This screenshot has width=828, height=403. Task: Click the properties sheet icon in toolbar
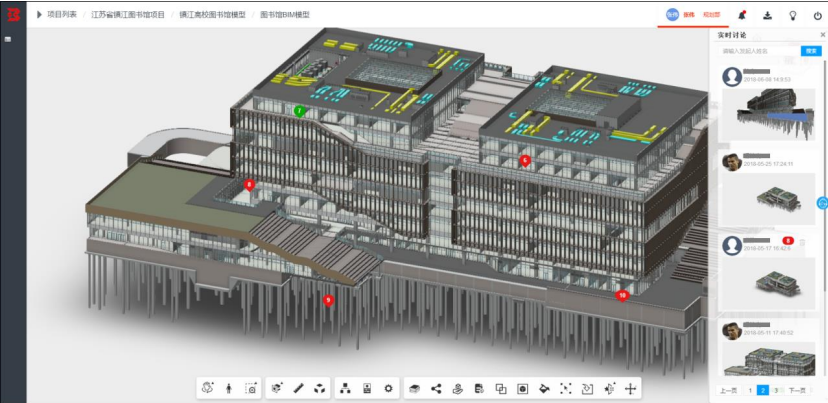[367, 388]
